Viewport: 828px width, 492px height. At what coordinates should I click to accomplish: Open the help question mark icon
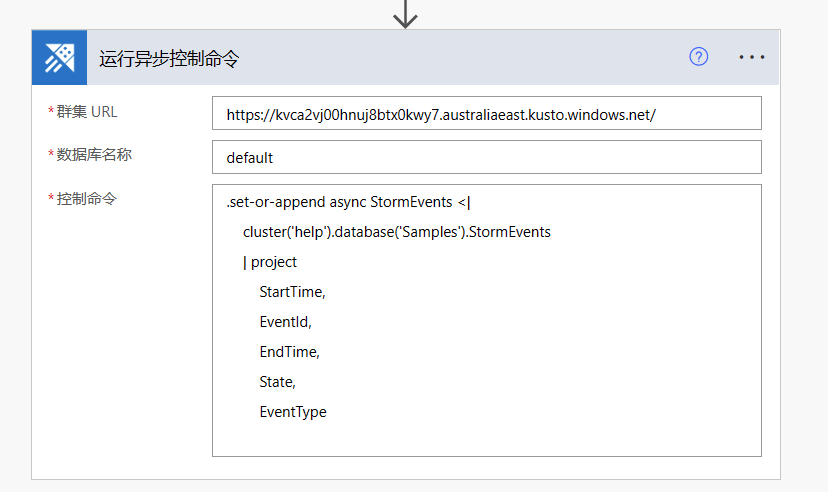699,56
